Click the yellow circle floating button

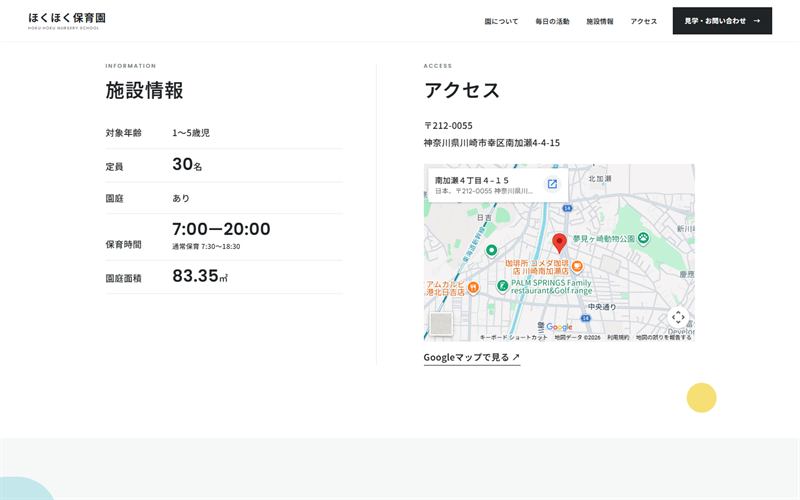(x=701, y=397)
